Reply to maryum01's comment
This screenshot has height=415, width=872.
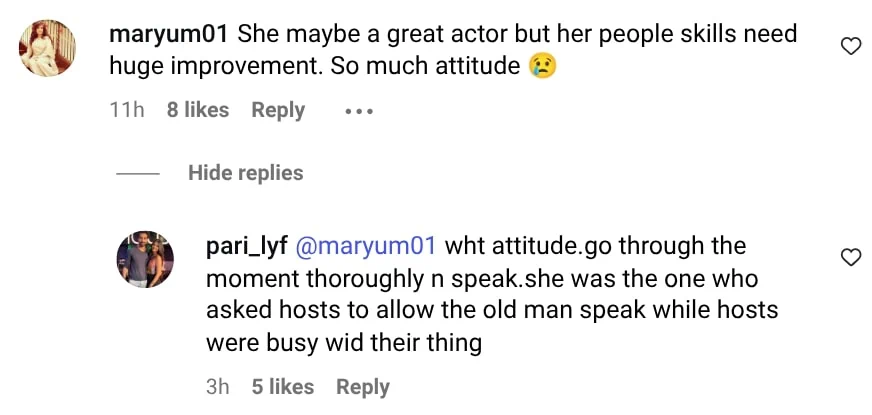coord(278,110)
